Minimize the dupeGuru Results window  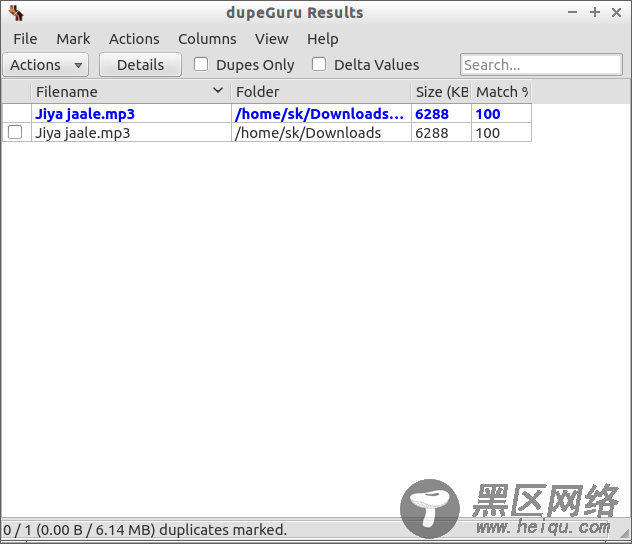click(x=572, y=12)
